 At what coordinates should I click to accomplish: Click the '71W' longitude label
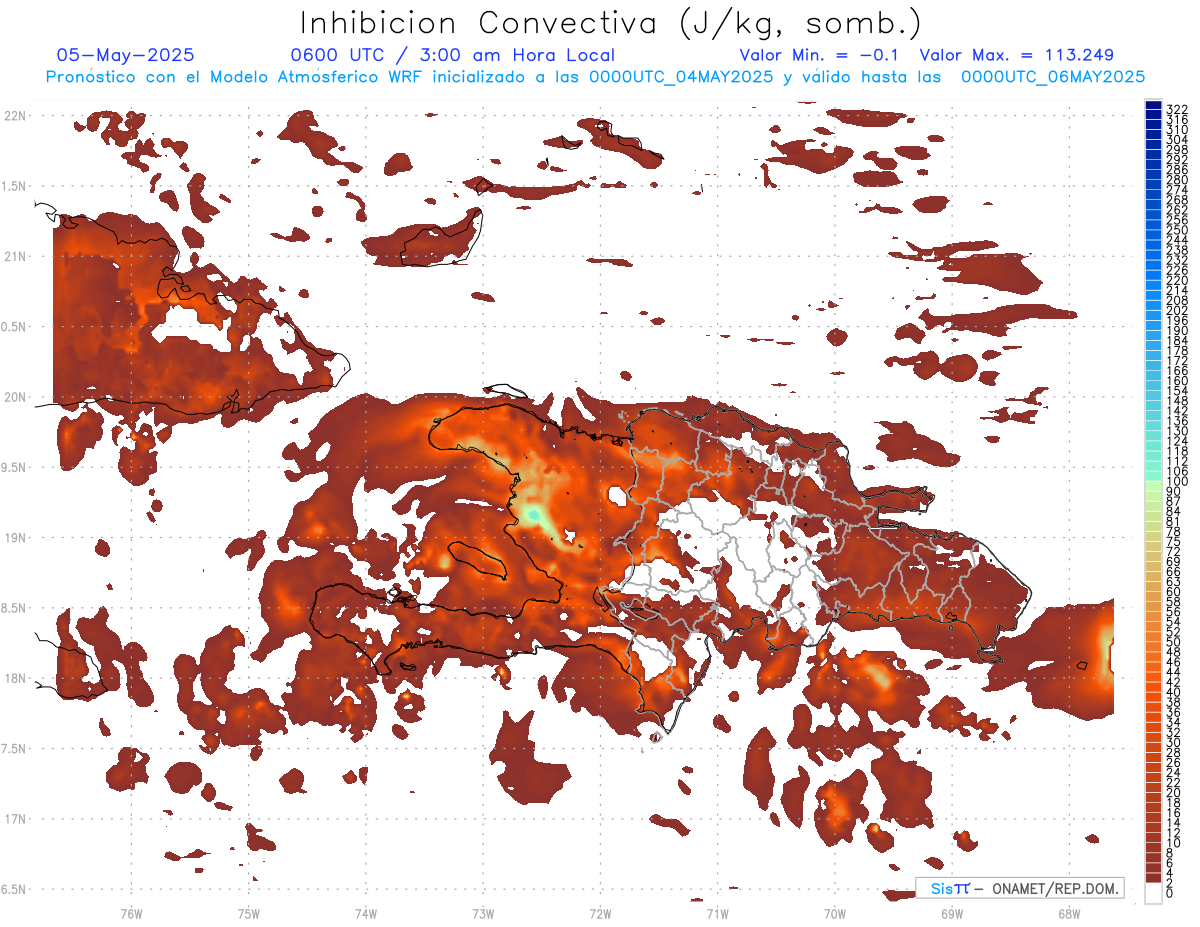point(717,912)
